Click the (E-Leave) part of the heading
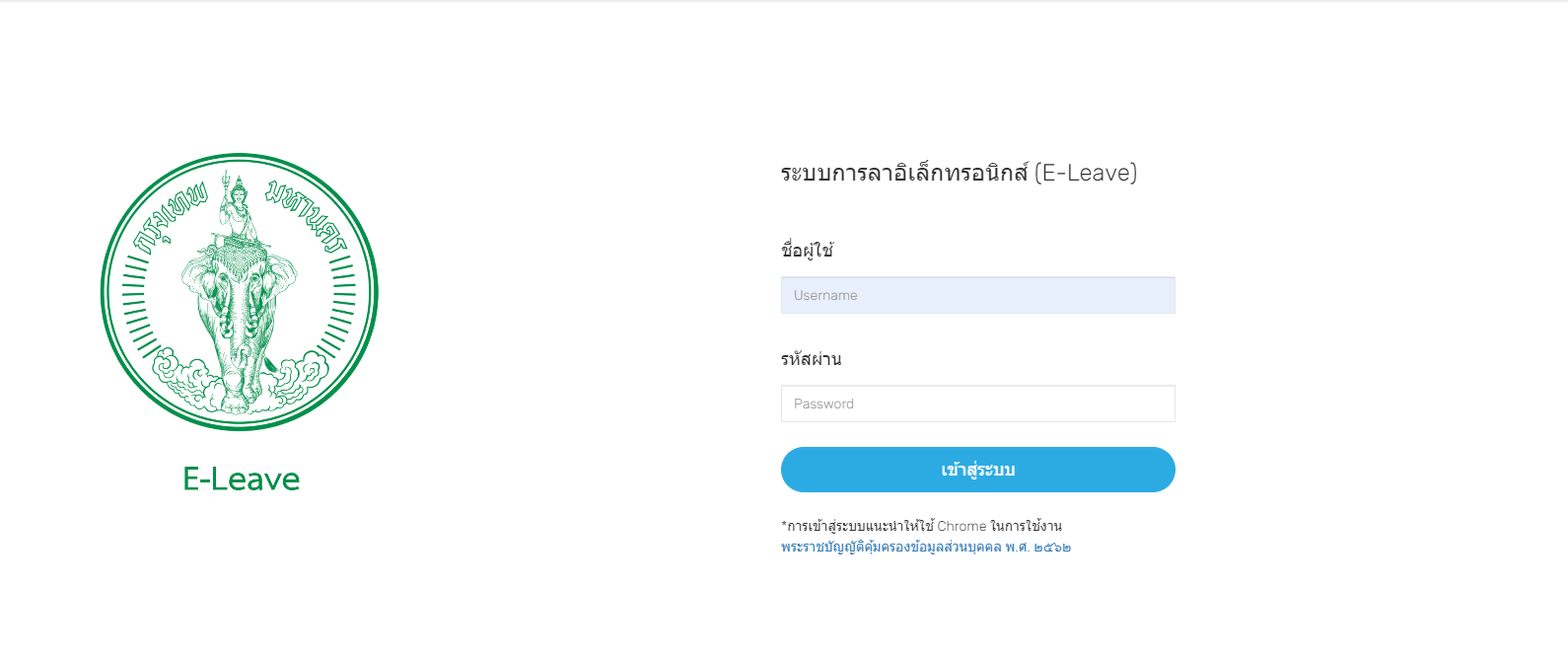This screenshot has width=1568, height=662. [1086, 173]
